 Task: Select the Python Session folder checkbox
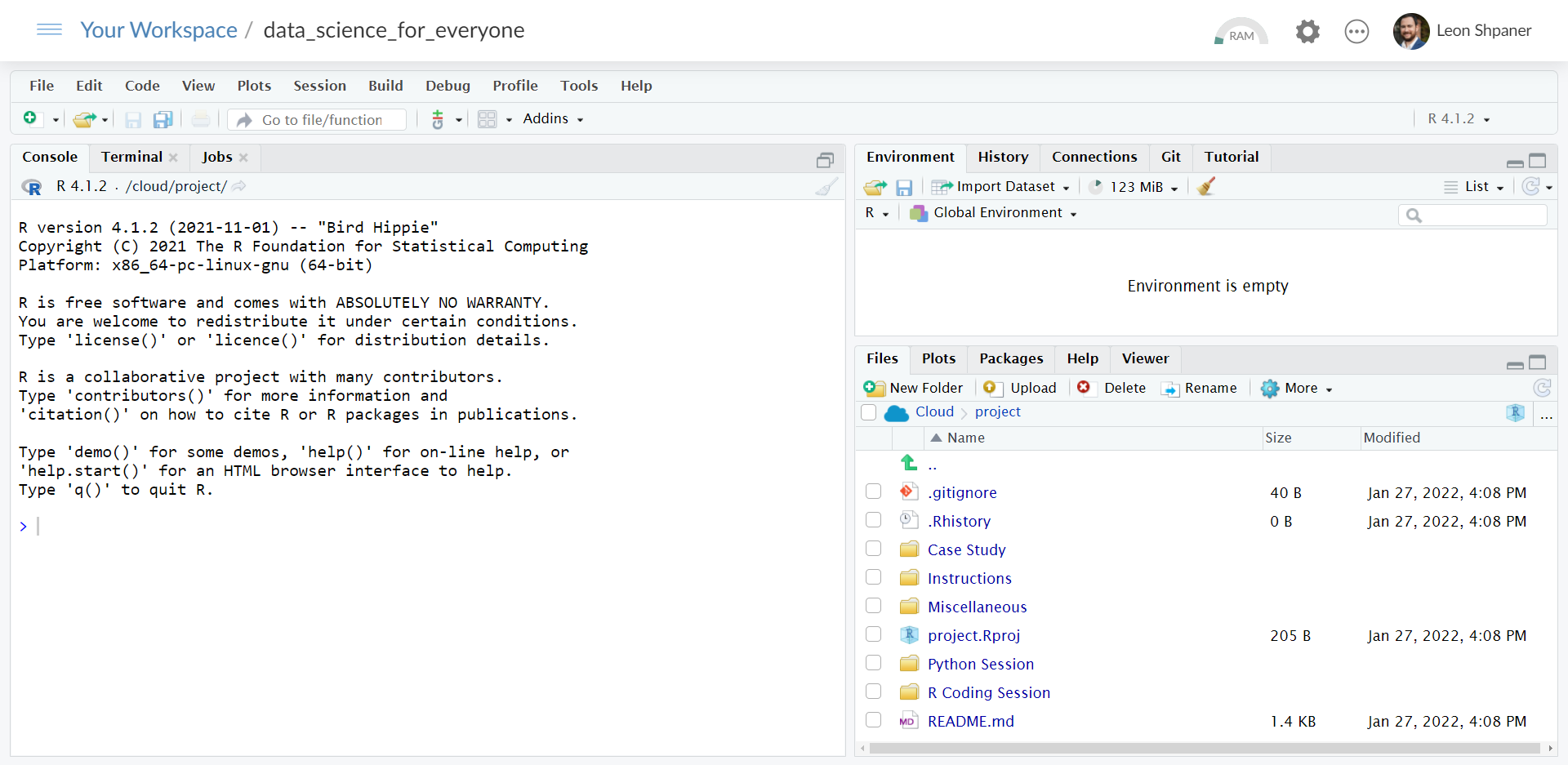[873, 663]
